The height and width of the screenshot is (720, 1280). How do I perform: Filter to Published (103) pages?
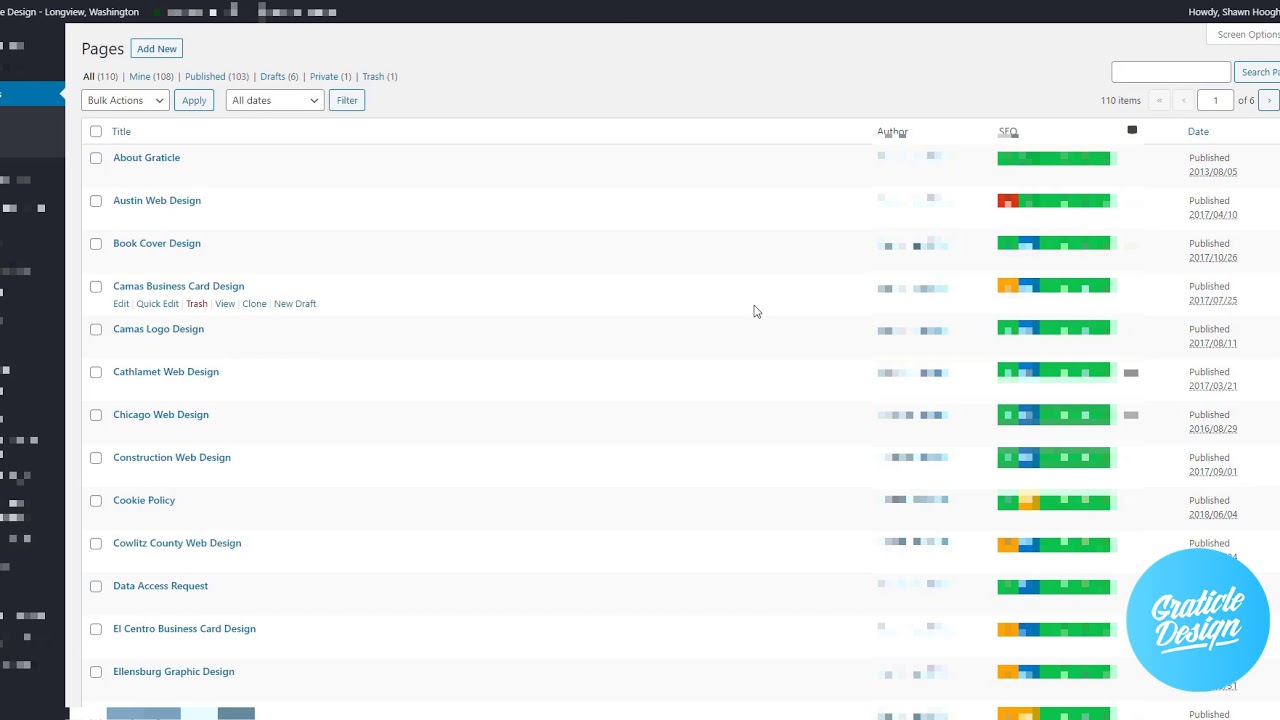click(x=217, y=76)
